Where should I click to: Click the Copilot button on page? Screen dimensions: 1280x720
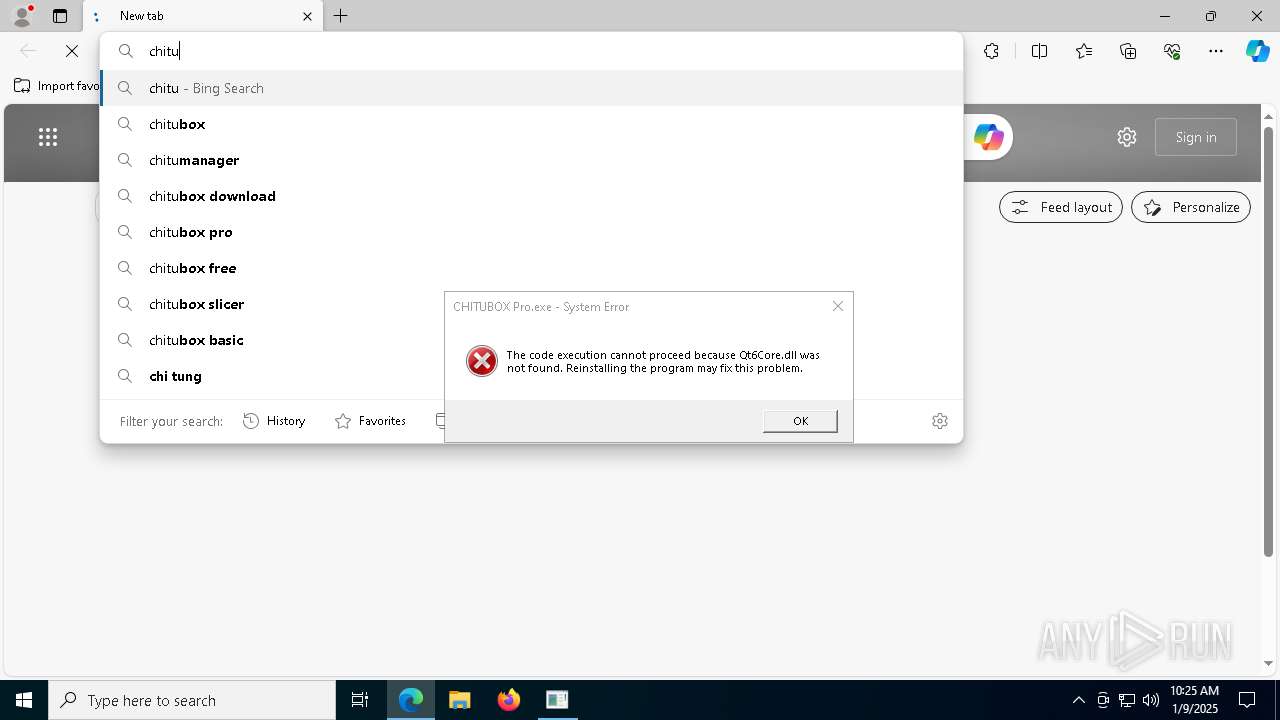989,137
